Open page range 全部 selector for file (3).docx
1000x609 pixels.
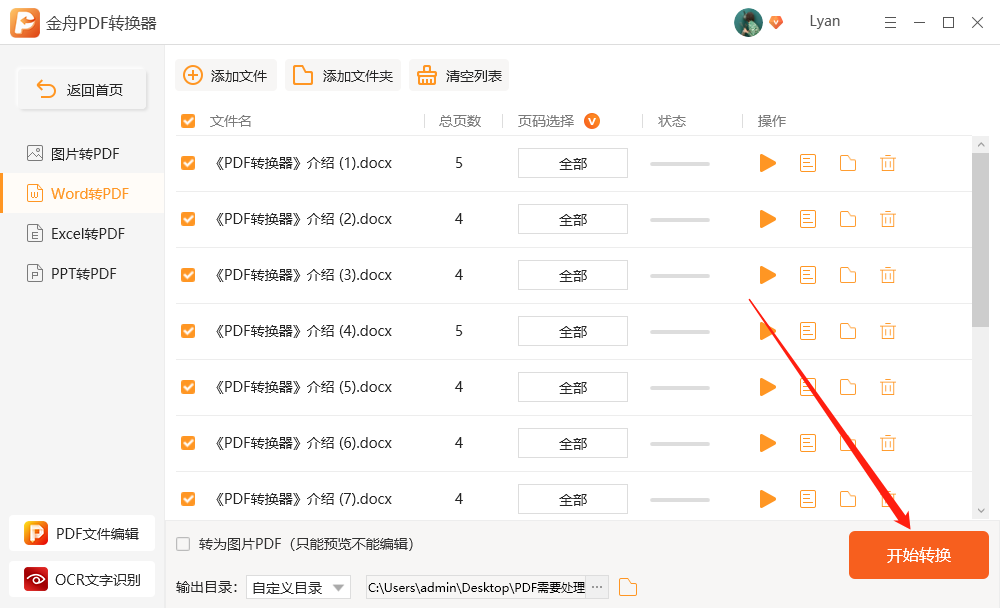(573, 275)
